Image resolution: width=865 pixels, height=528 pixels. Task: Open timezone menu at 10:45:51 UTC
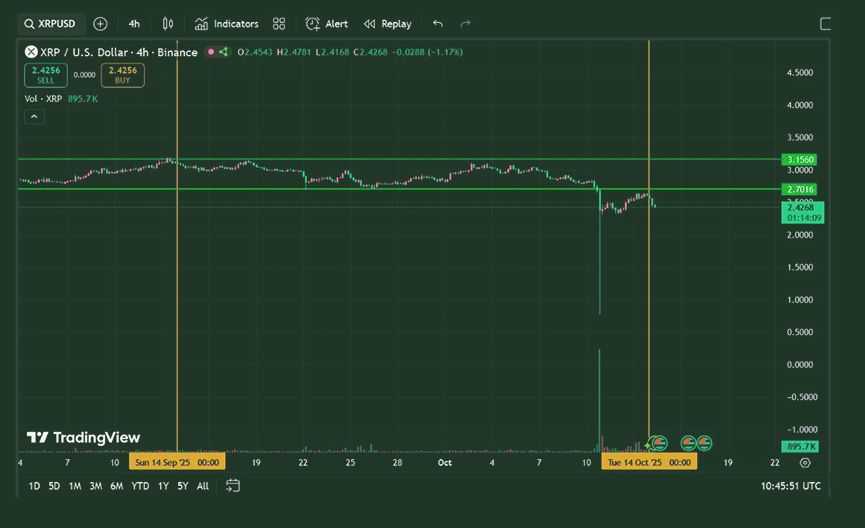click(791, 486)
